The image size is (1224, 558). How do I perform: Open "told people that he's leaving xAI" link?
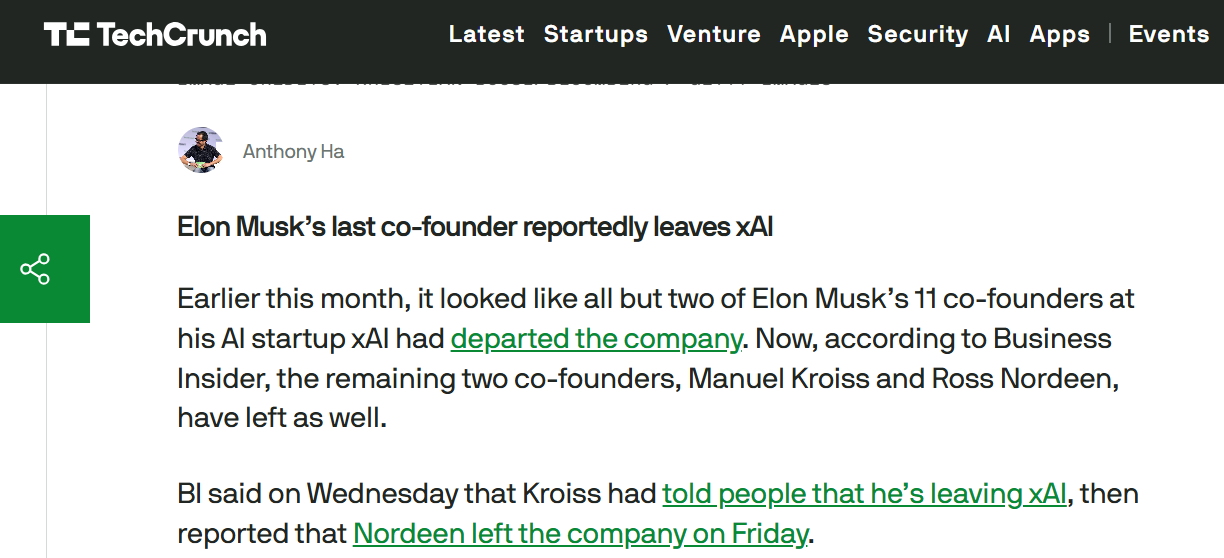[864, 494]
